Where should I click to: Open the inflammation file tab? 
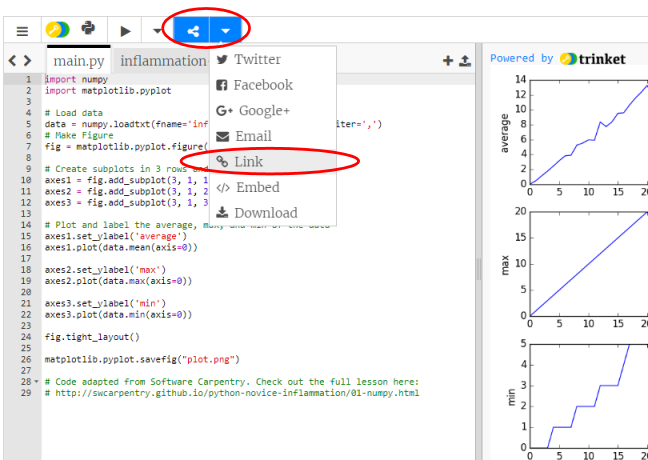click(x=162, y=61)
